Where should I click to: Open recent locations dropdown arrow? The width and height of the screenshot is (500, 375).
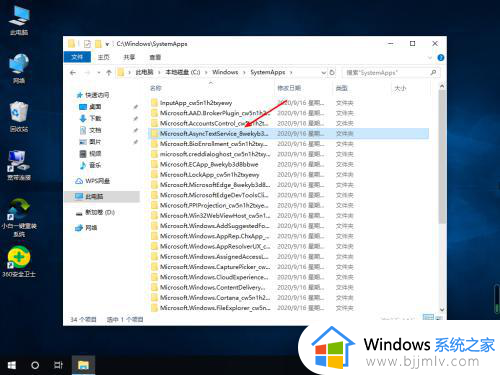coord(99,73)
